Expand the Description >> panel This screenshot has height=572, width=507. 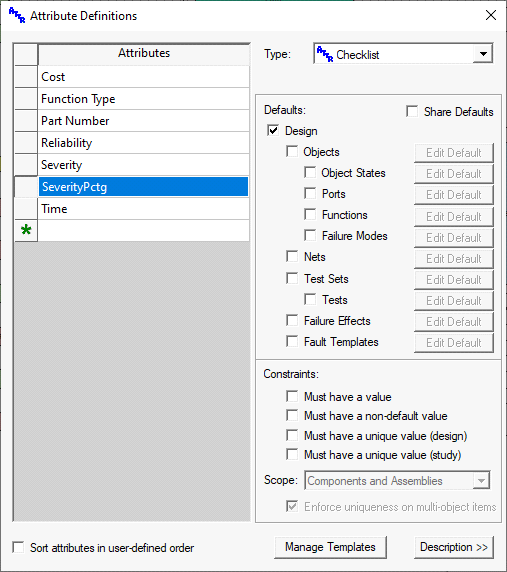[454, 547]
